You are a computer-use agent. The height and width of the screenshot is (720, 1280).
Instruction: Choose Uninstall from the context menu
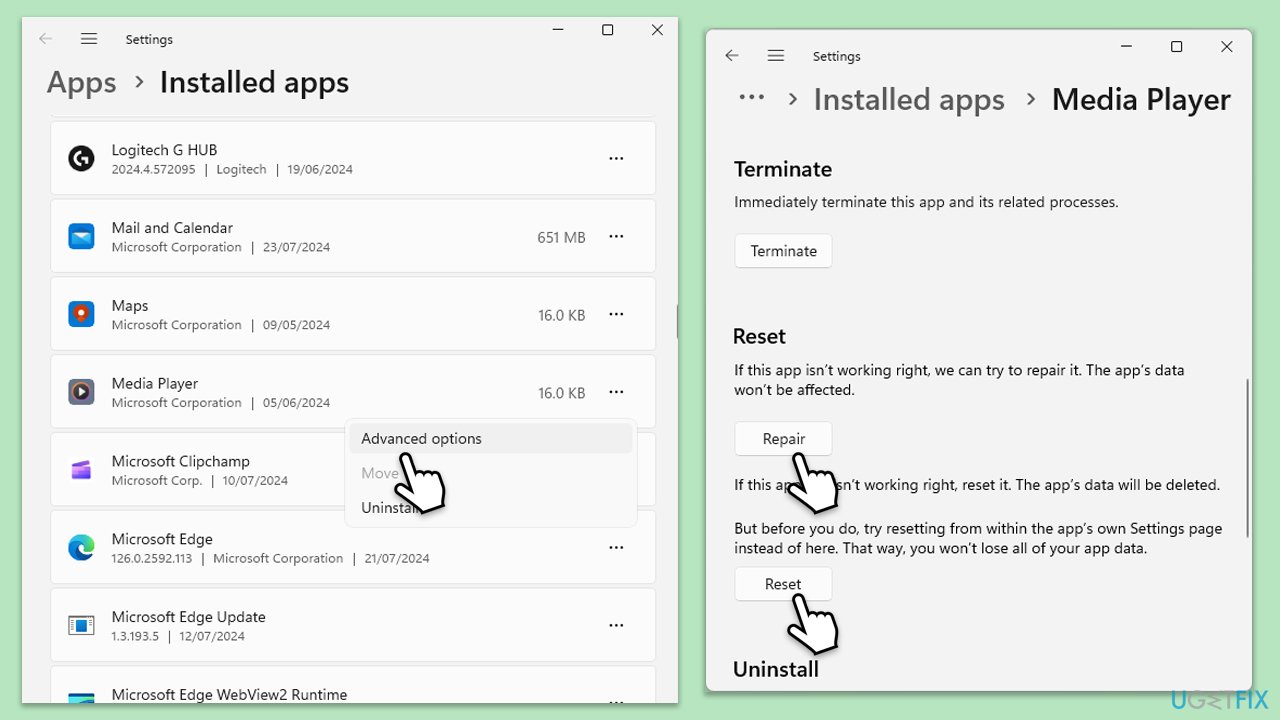[491, 508]
